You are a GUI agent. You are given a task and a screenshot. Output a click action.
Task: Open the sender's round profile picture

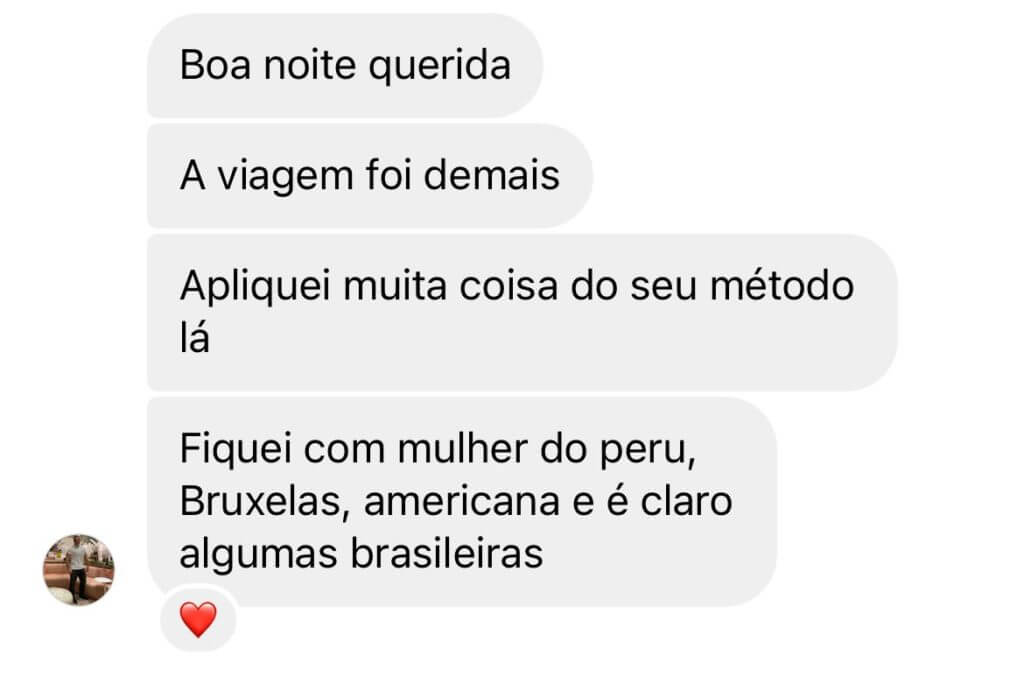[x=78, y=570]
